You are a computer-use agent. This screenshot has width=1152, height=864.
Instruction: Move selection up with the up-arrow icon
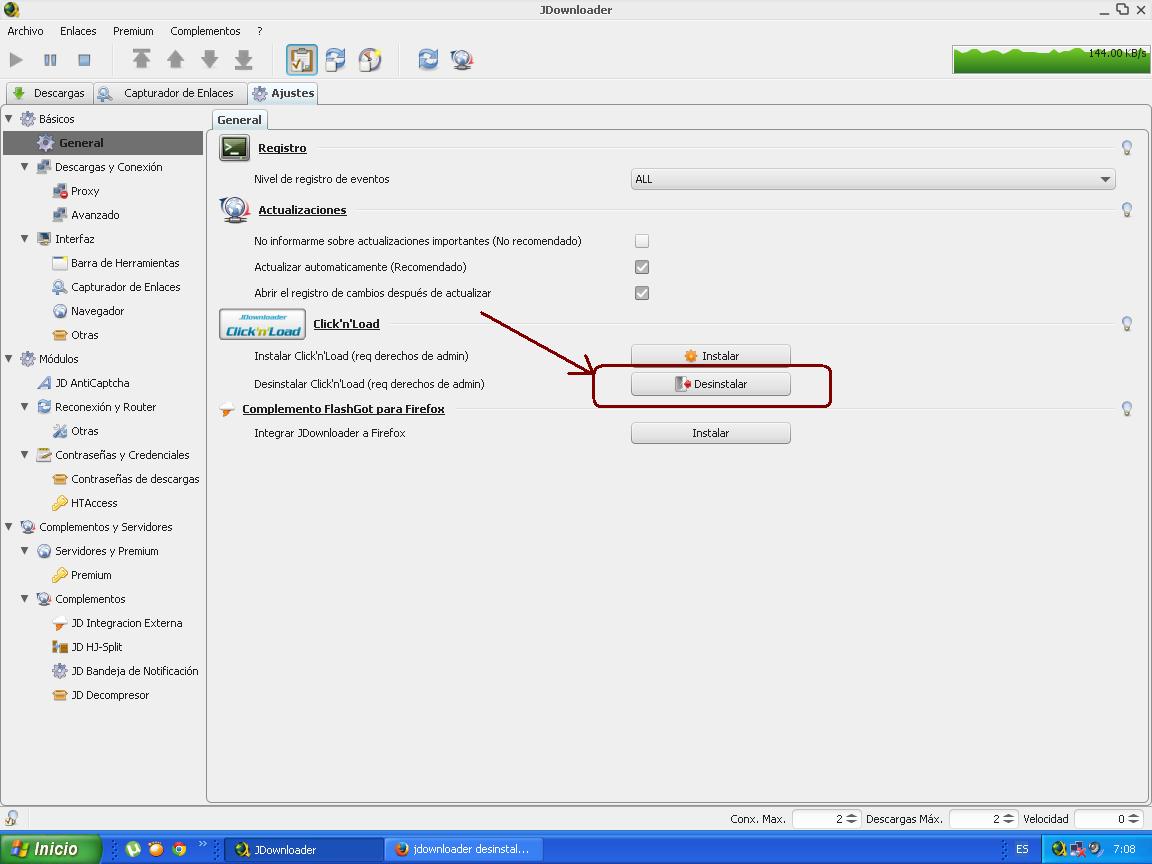coord(176,60)
